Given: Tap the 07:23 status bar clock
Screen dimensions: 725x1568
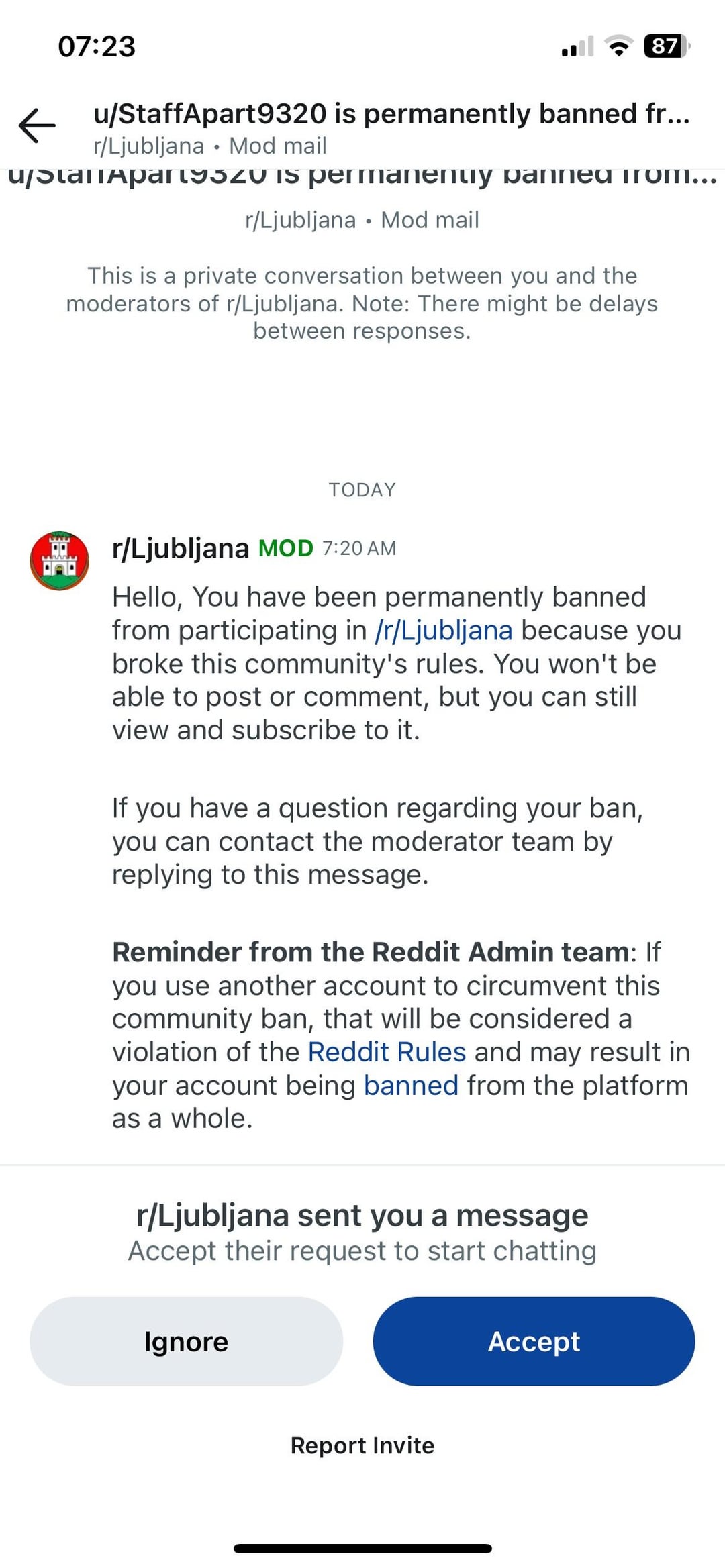Looking at the screenshot, I should (97, 46).
